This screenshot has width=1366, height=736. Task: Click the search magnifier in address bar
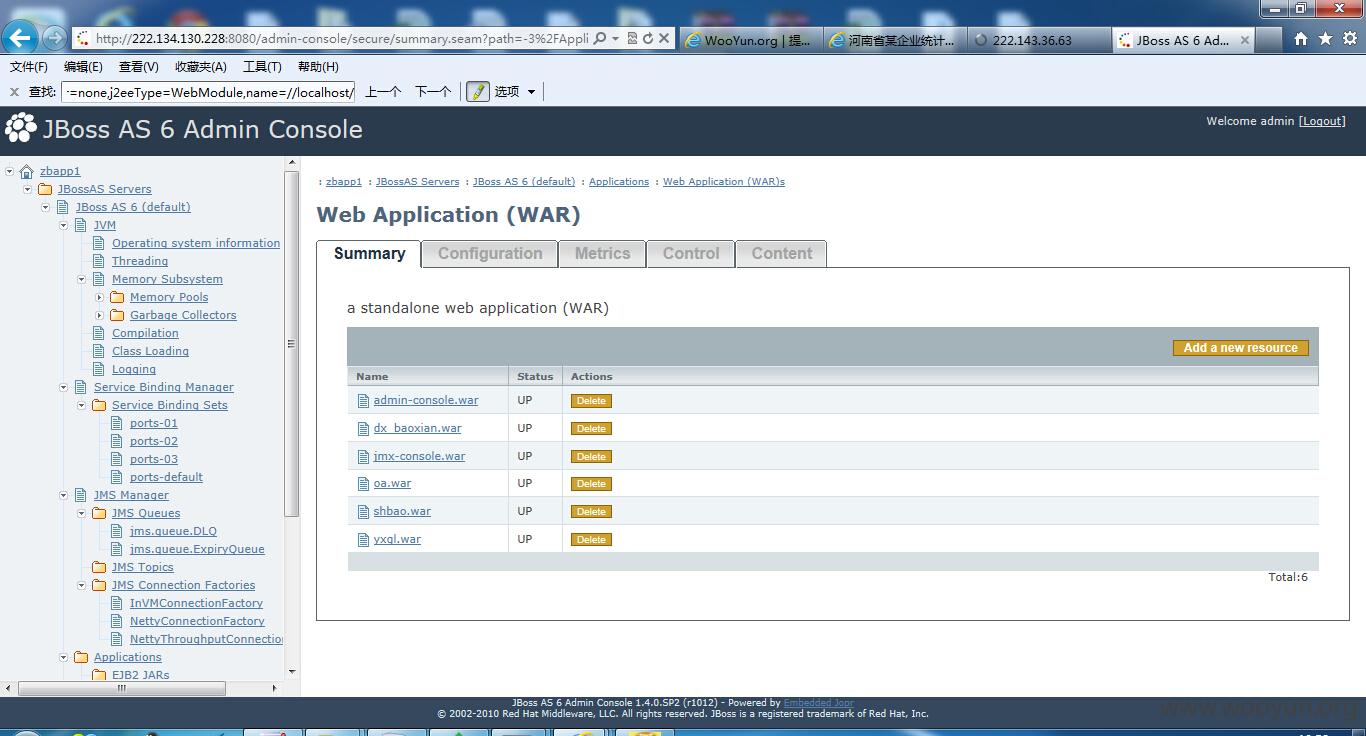599,39
